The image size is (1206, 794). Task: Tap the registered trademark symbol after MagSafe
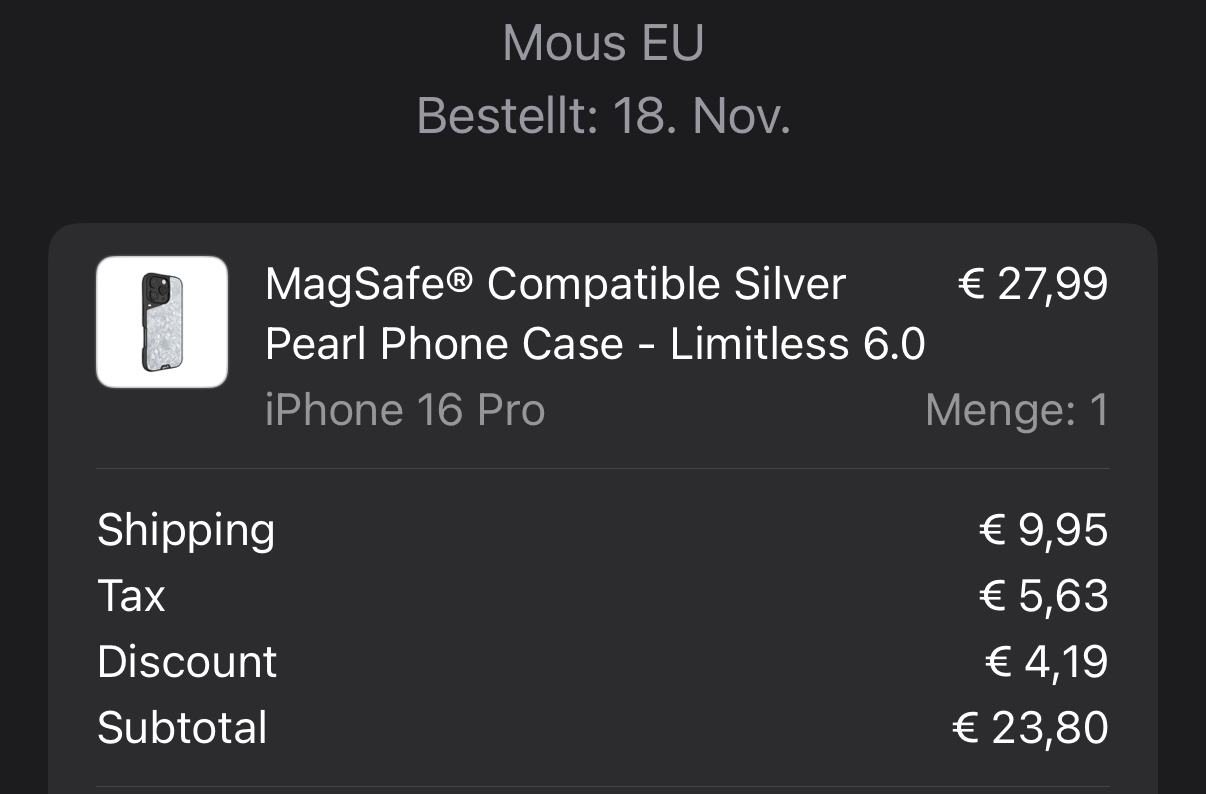point(459,279)
